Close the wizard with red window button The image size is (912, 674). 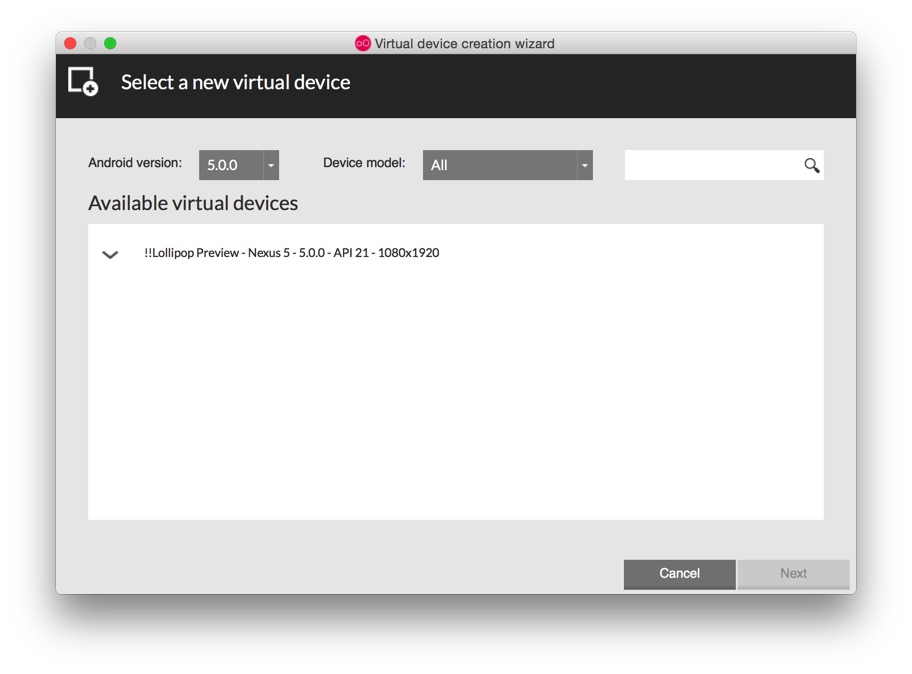(x=70, y=43)
